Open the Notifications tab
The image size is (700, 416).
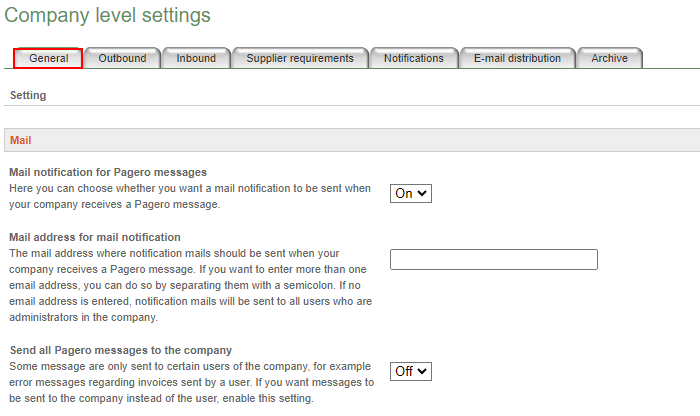[x=414, y=58]
